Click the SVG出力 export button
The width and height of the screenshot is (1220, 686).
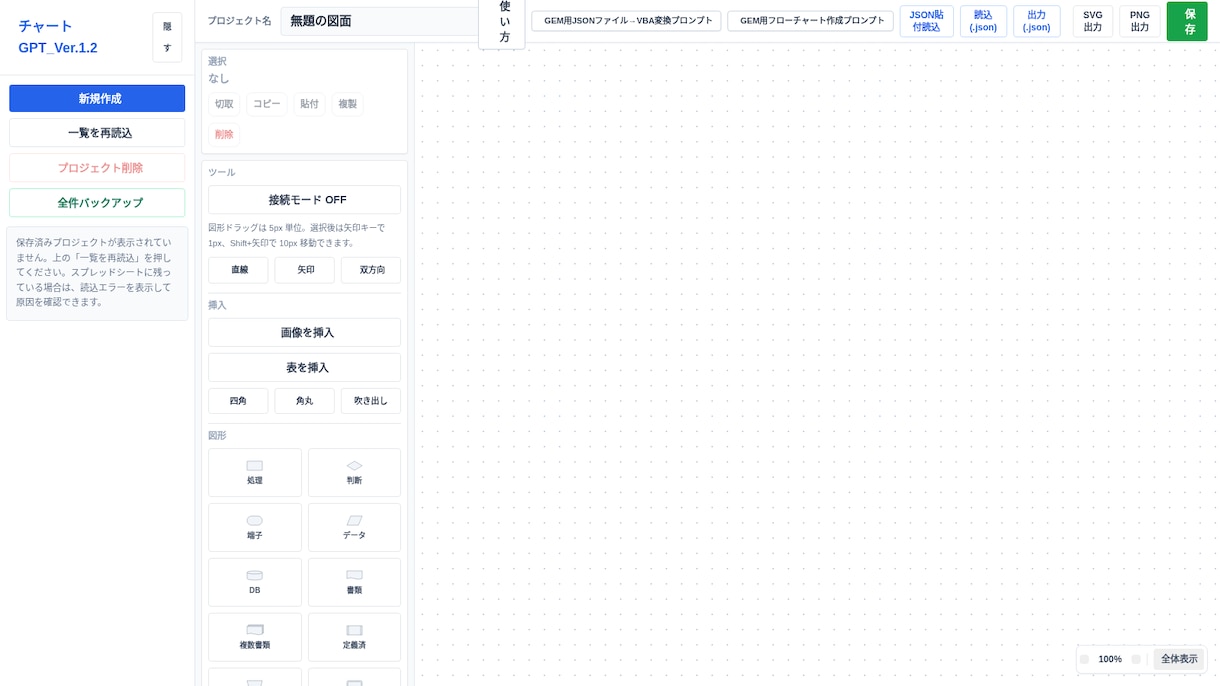[1093, 21]
